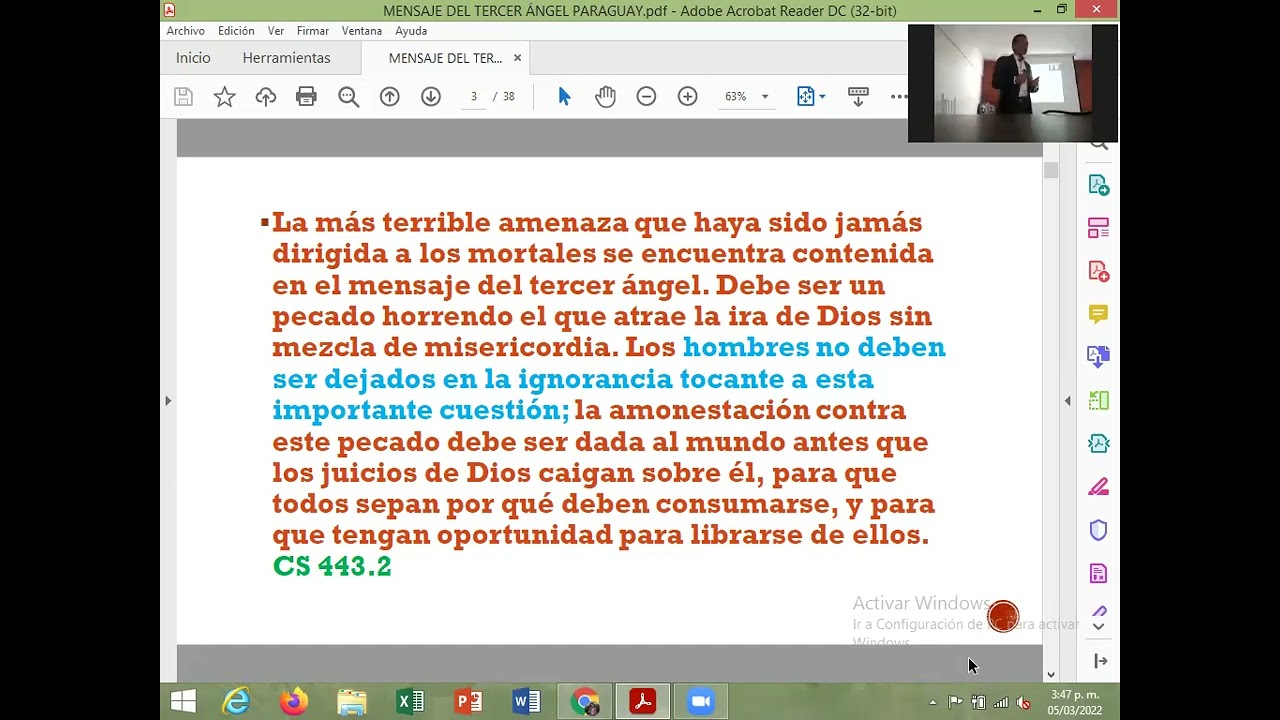Open the Archivo menu
This screenshot has height=720, width=1280.
coord(186,31)
